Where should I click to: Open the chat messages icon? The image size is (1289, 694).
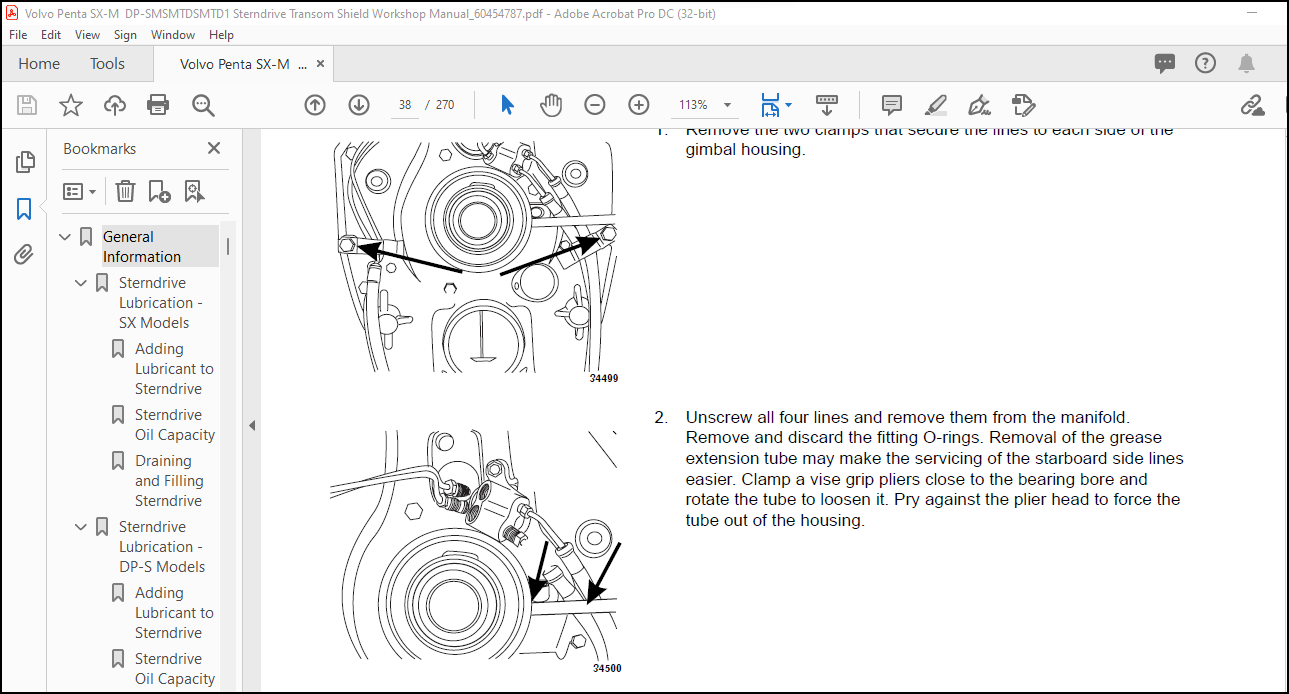(x=1165, y=63)
